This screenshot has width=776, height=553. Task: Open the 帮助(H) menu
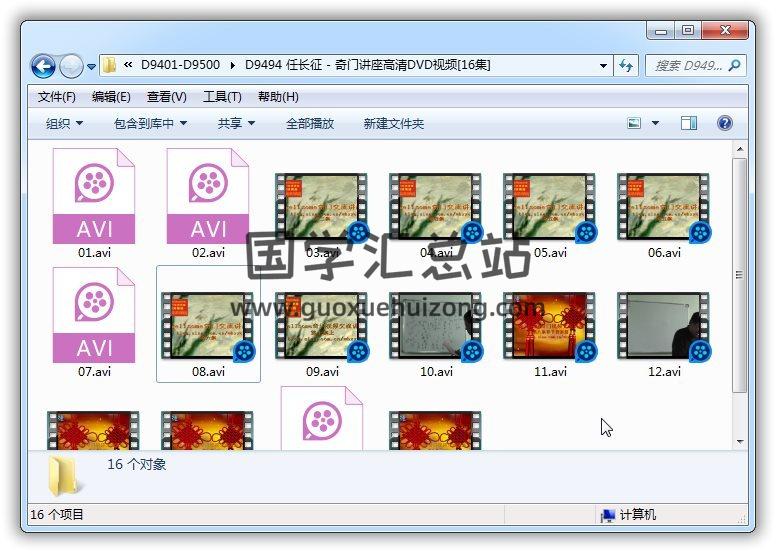click(x=278, y=97)
